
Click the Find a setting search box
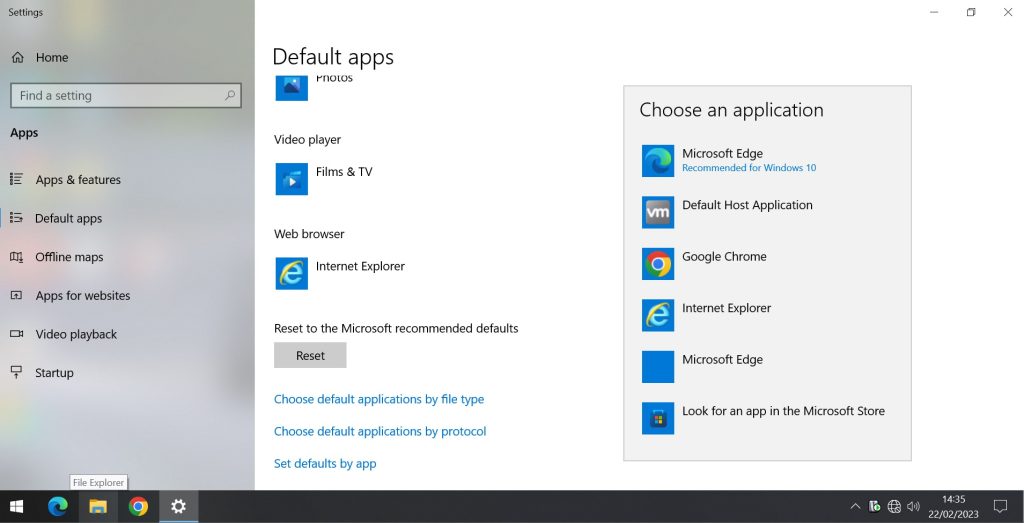[x=126, y=95]
